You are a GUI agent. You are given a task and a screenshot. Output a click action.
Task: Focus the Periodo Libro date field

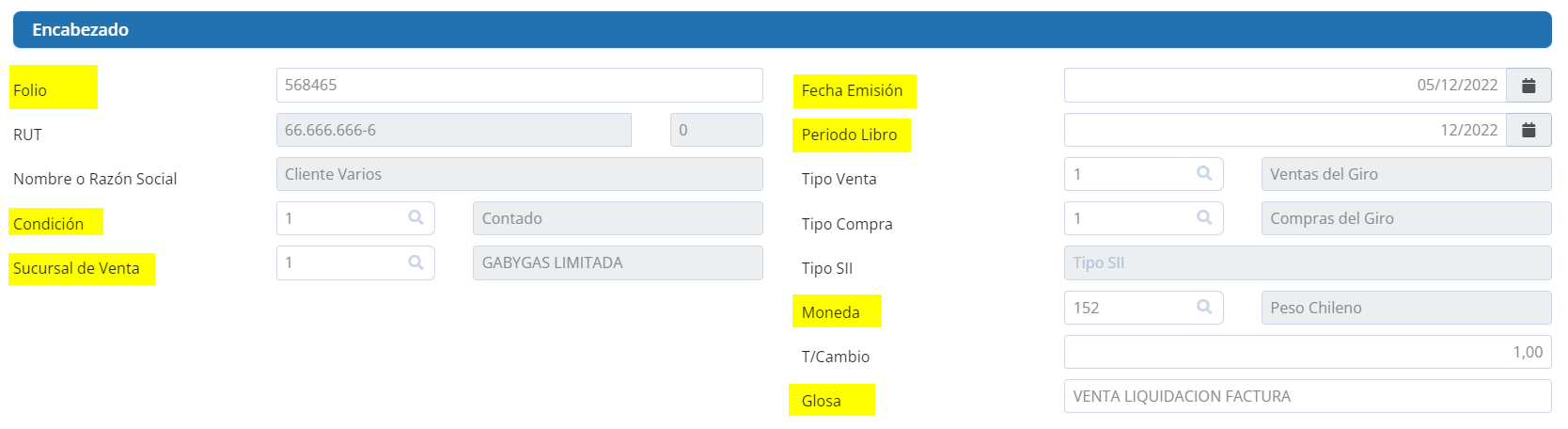(1284, 130)
